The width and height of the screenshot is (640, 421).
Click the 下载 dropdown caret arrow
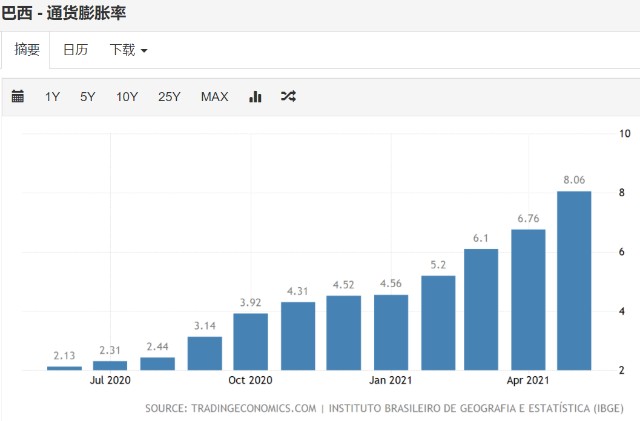tap(144, 51)
